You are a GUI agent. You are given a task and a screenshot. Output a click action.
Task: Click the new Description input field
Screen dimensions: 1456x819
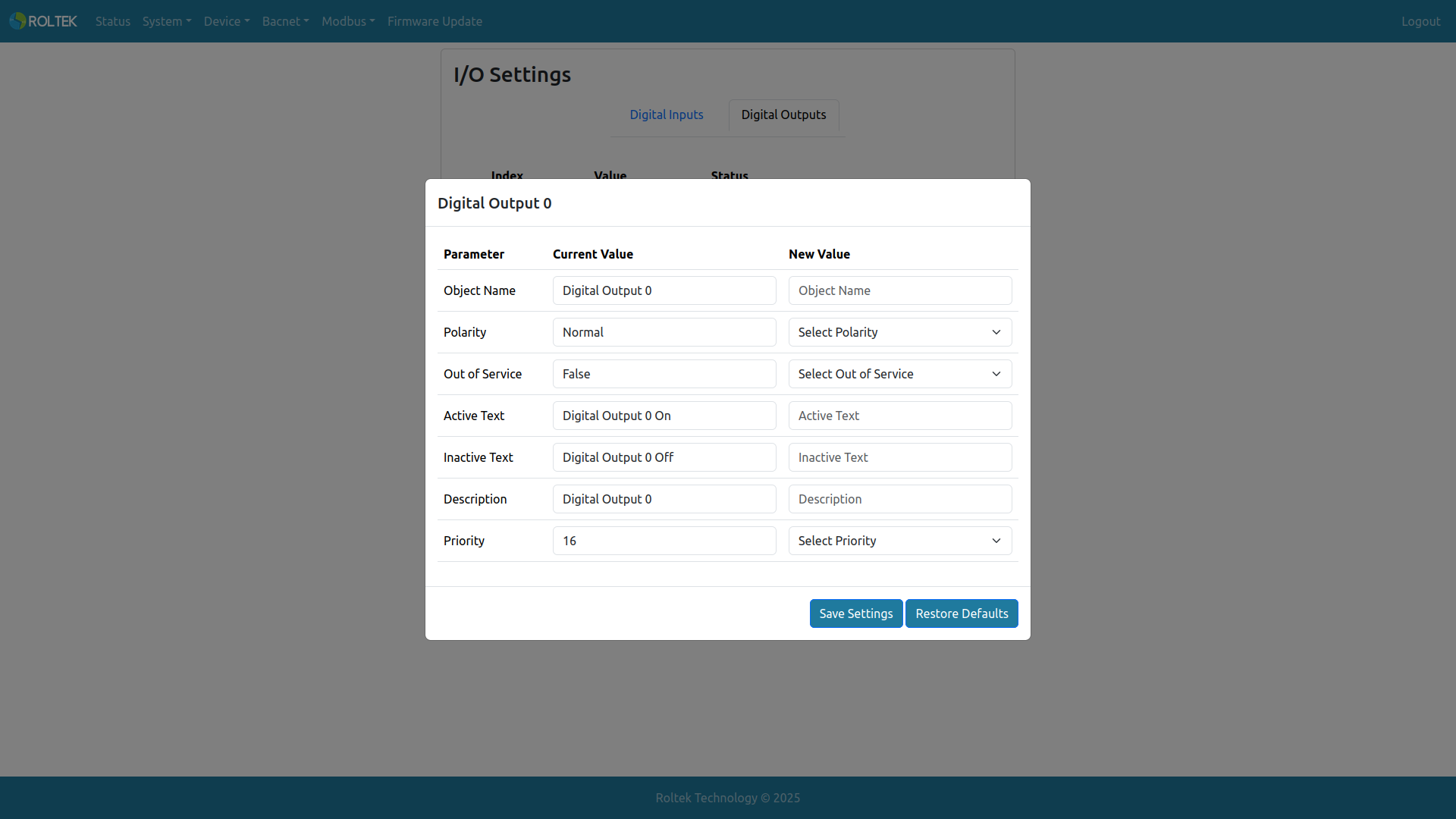(900, 499)
